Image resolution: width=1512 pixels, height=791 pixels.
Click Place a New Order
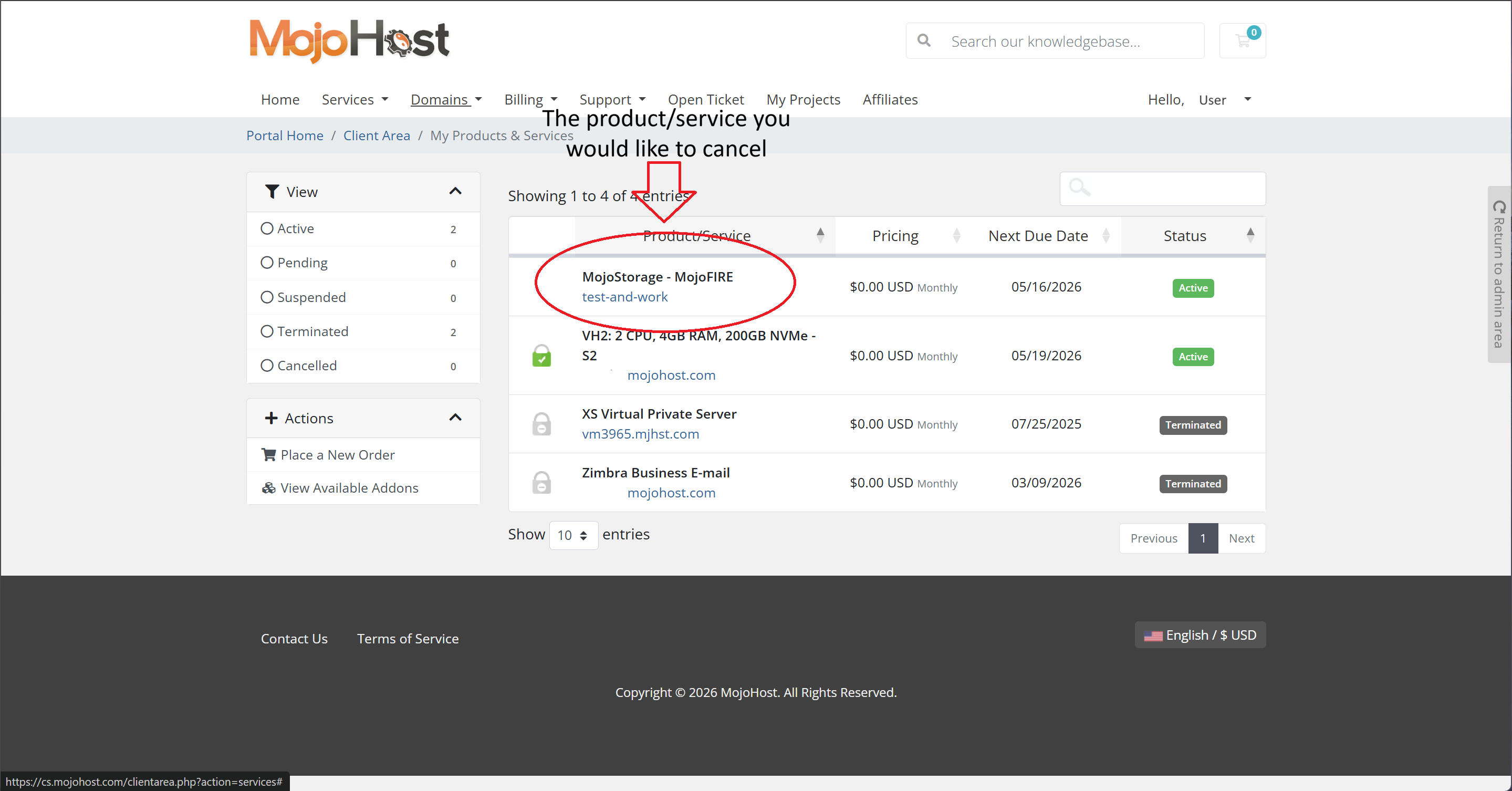point(337,455)
